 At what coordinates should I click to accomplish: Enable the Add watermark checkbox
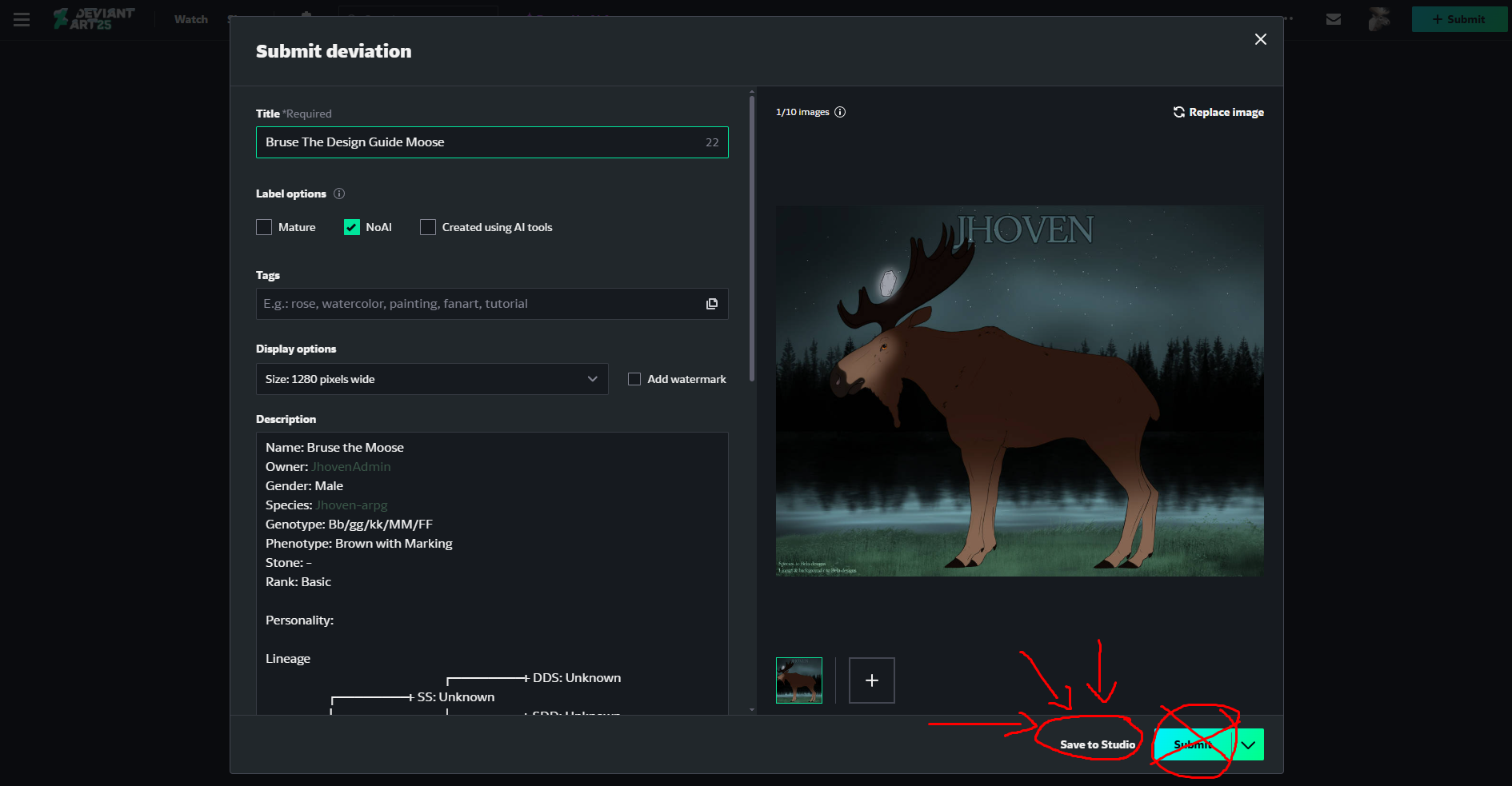click(634, 379)
